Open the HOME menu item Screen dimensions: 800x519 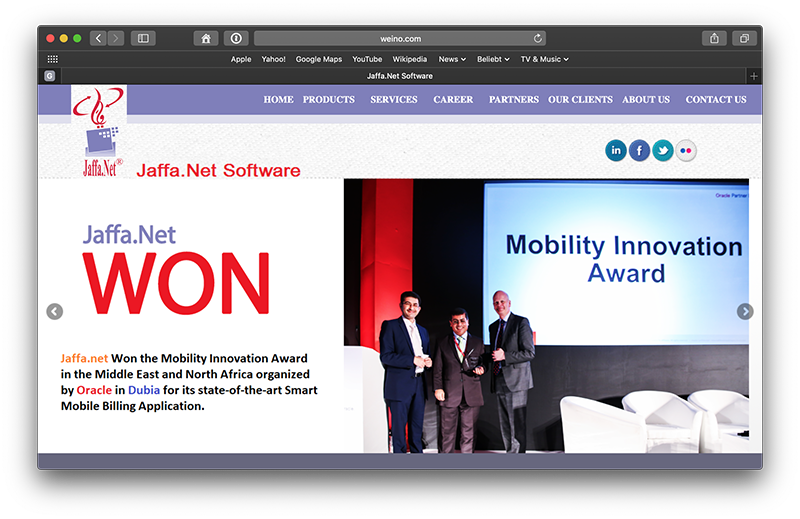[279, 100]
